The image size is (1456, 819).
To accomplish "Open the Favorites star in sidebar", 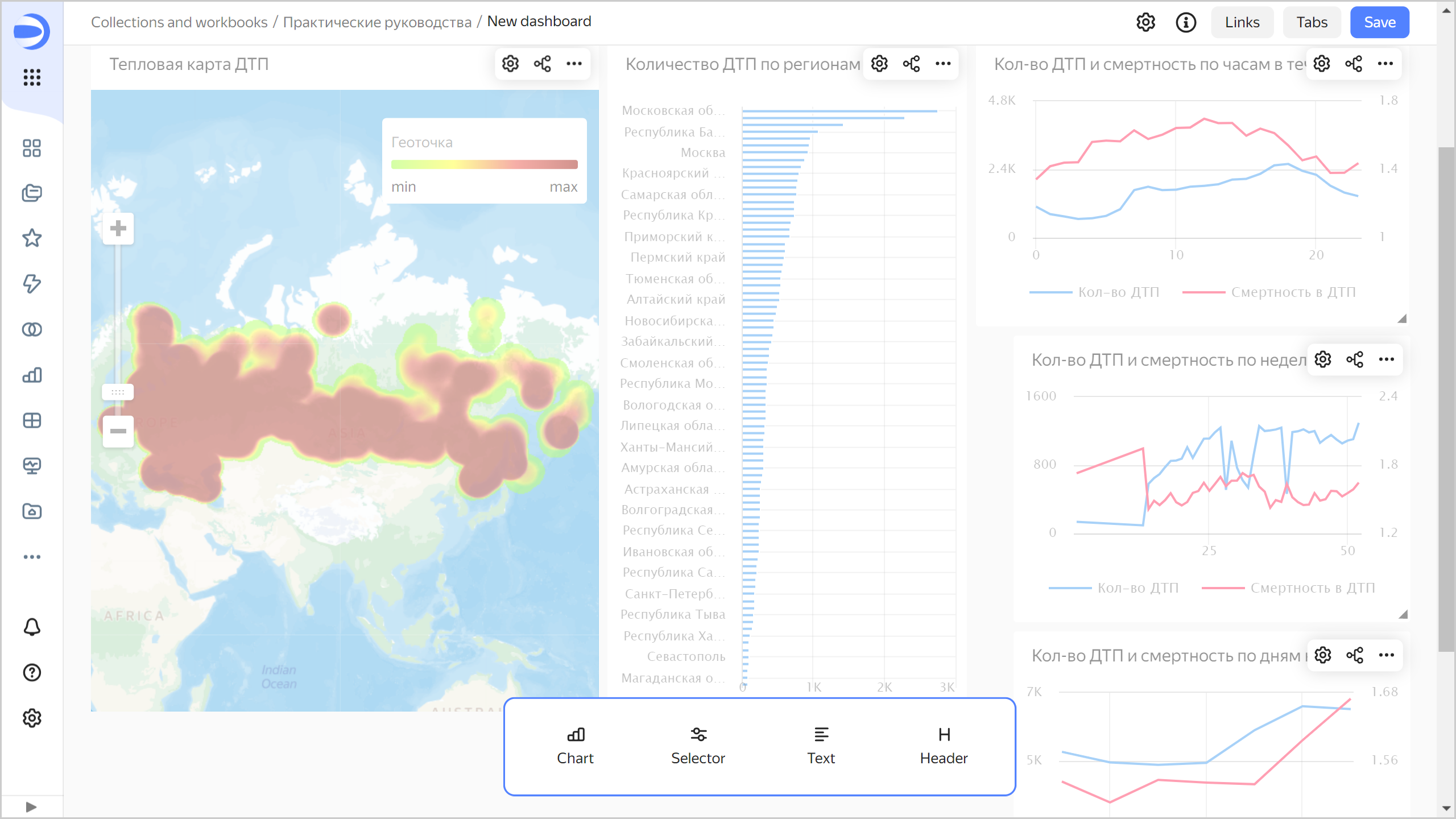I will [32, 238].
